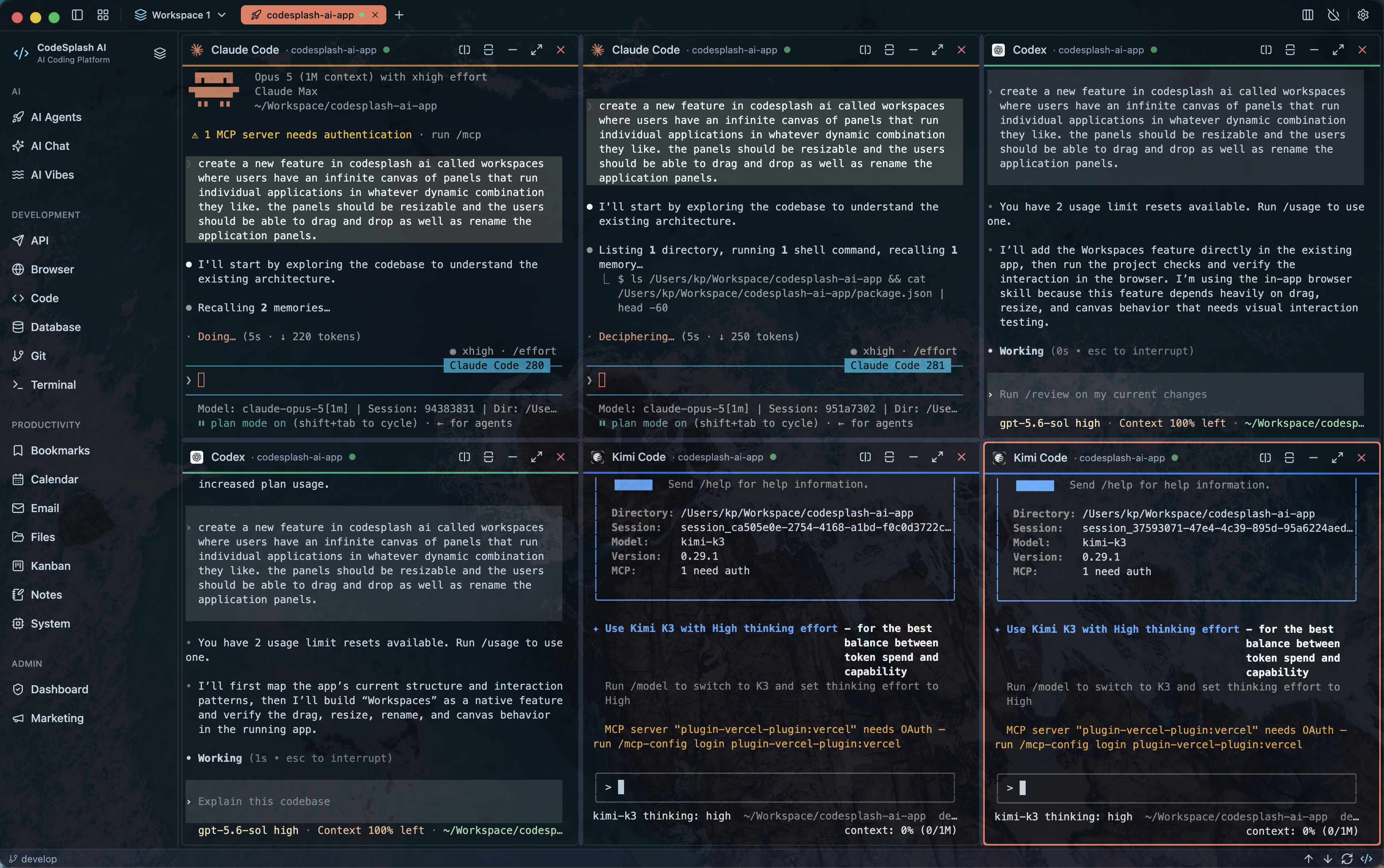The width and height of the screenshot is (1384, 868).
Task: Click the 'Run /review on my current changes' prompt
Action: 1175,394
